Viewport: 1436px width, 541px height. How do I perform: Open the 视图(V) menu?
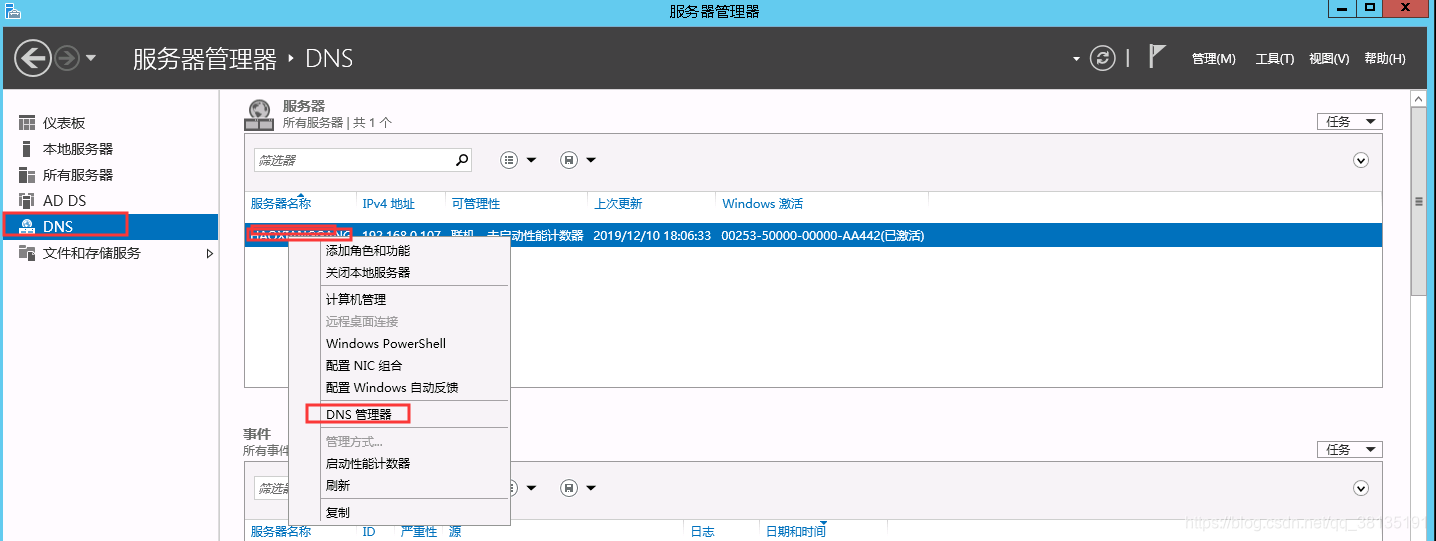(x=1329, y=59)
